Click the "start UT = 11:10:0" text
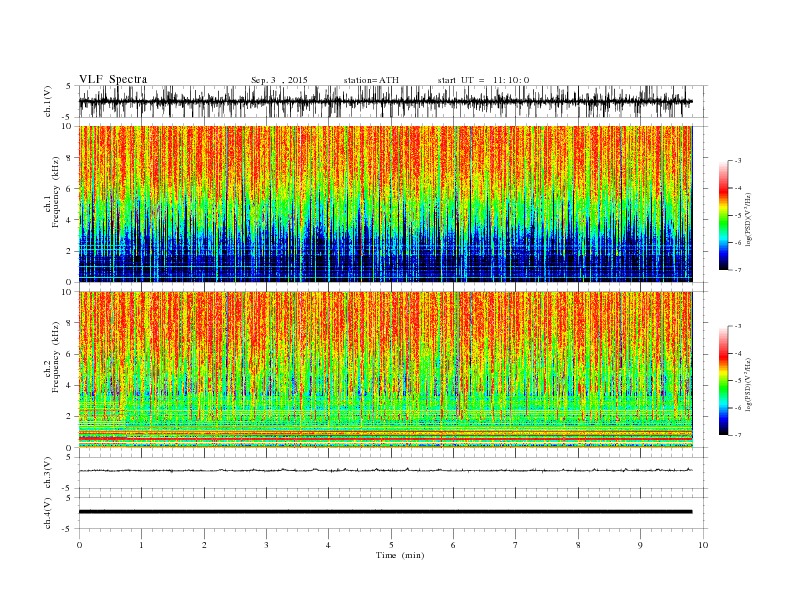The width and height of the screenshot is (792, 612). 483,80
